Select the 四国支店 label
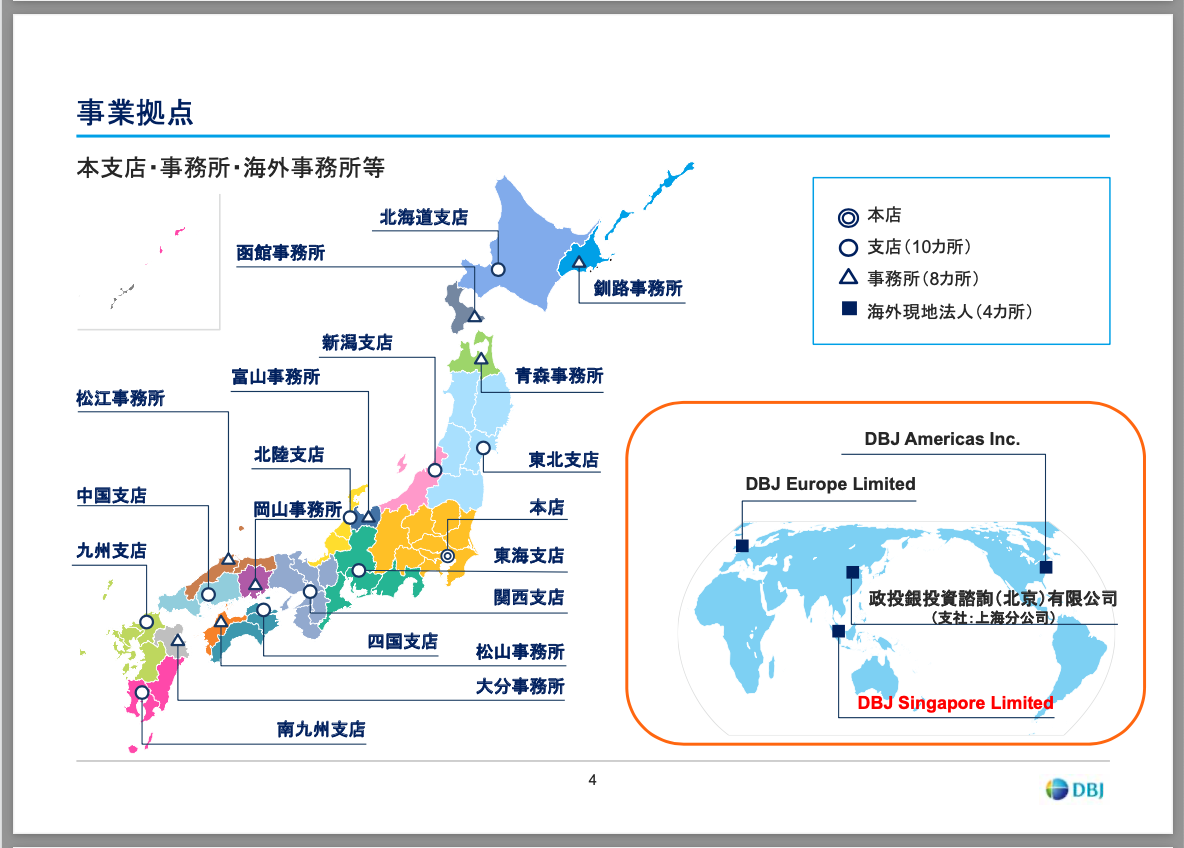Image resolution: width=1184 pixels, height=848 pixels. click(x=402, y=642)
